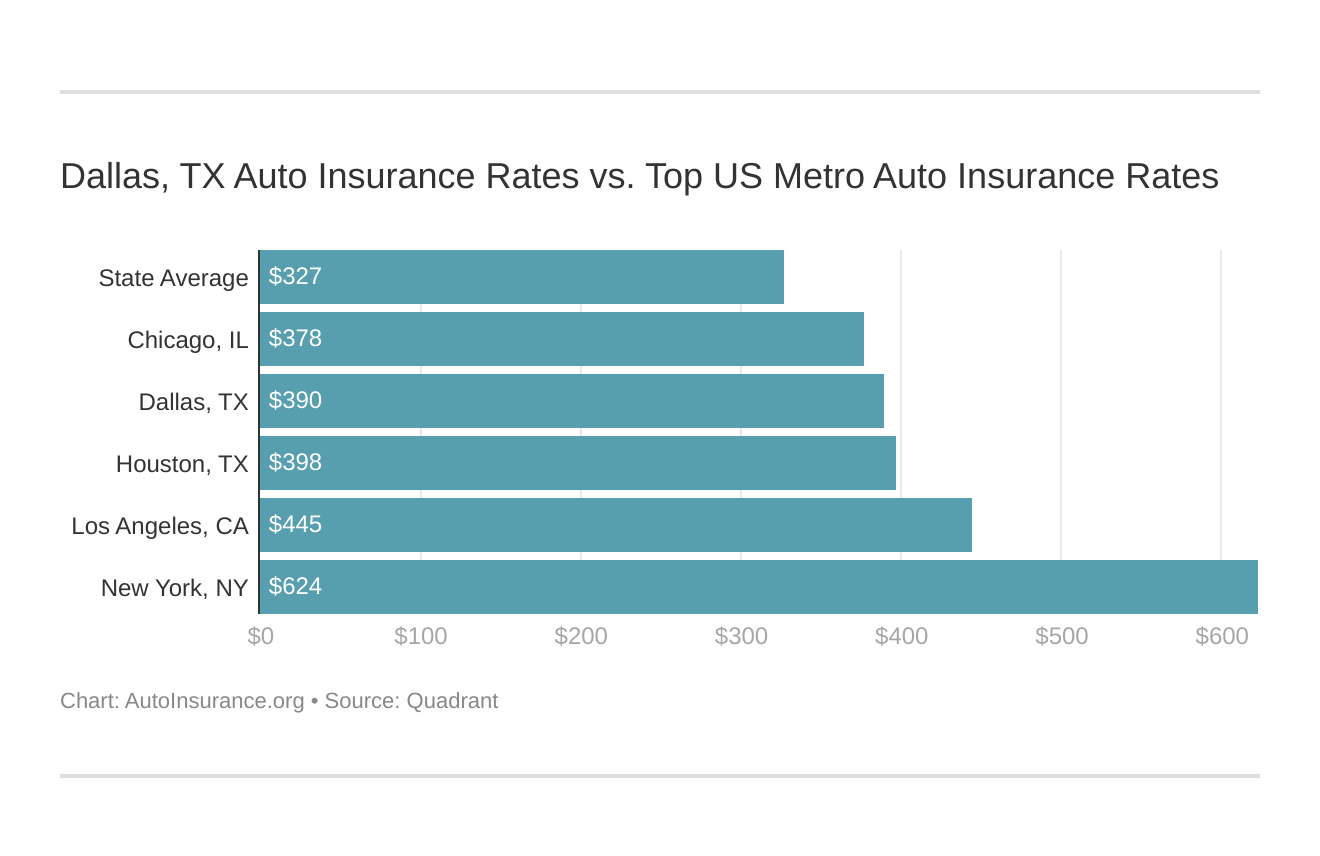
Task: Click the $500 x-axis tick label
Action: [x=1061, y=636]
